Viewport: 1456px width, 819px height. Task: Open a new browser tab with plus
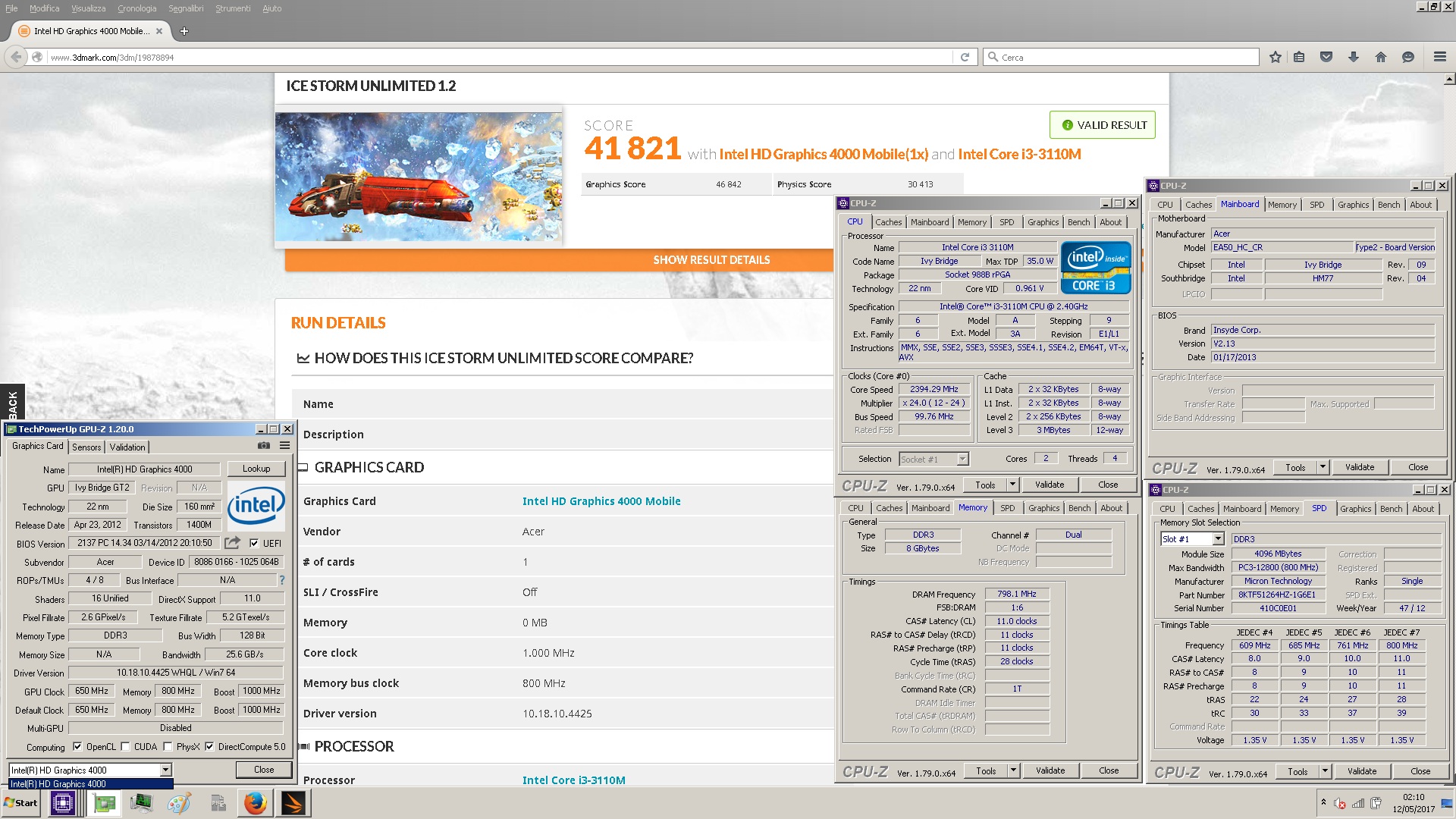pyautogui.click(x=184, y=31)
